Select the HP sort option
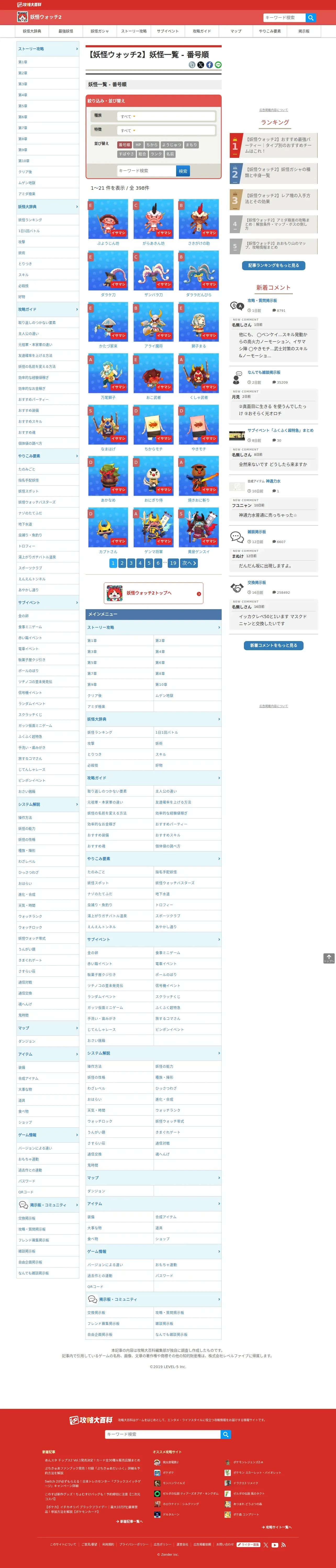The width and height of the screenshot is (336, 1568). (x=138, y=145)
